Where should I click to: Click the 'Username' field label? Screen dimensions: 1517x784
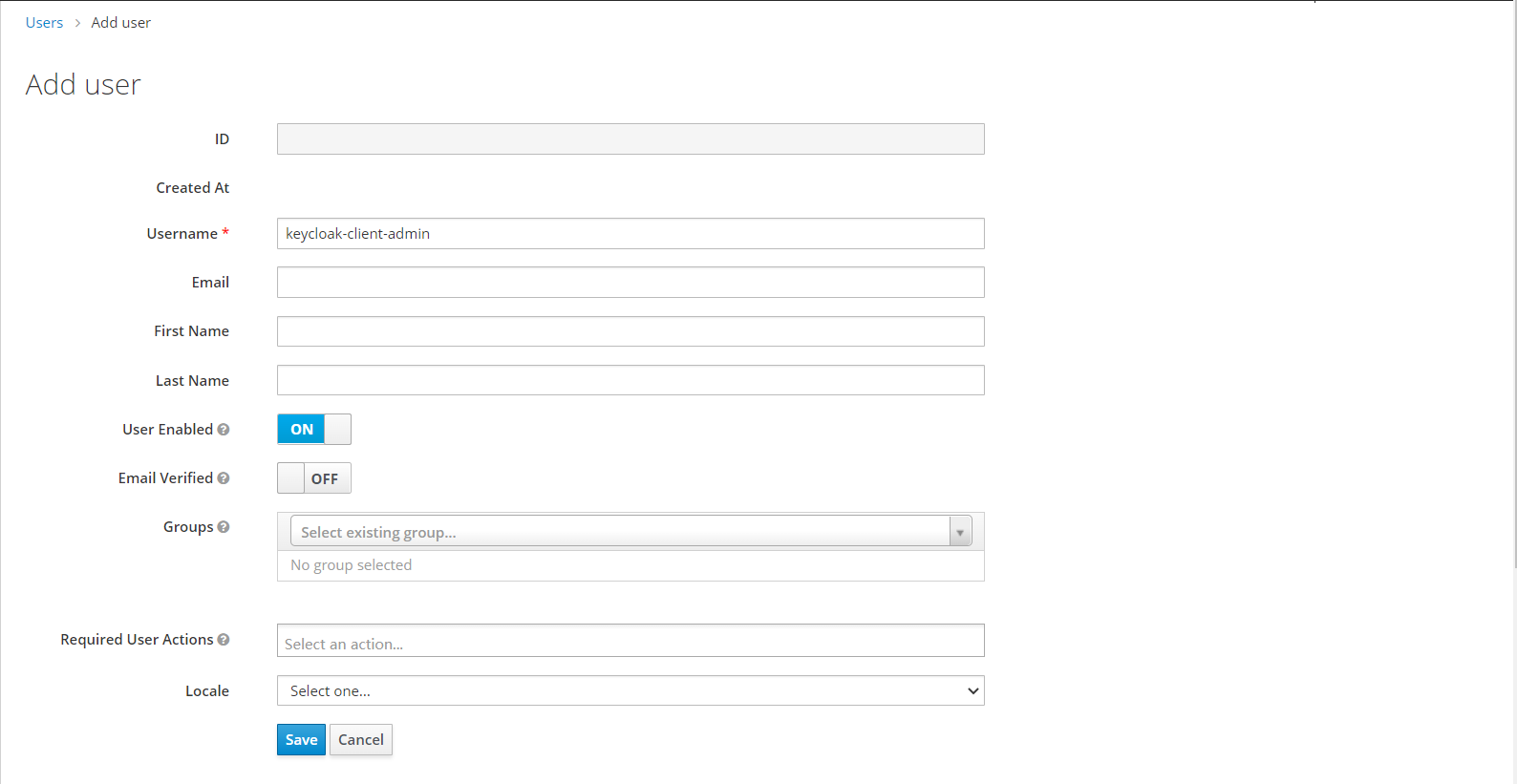tap(182, 234)
